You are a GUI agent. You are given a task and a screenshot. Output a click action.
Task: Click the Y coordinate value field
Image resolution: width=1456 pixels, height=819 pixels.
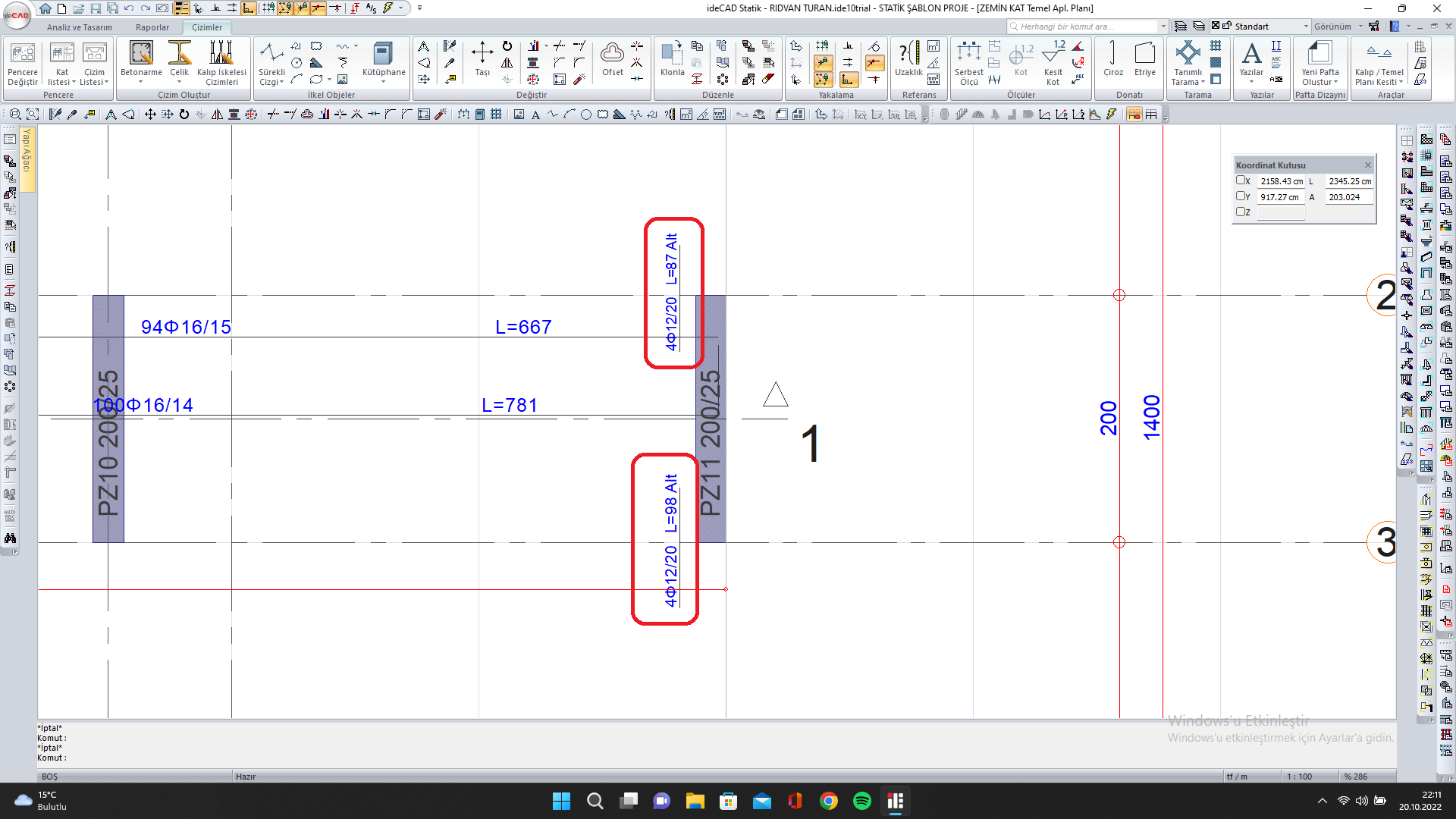[x=1282, y=197]
